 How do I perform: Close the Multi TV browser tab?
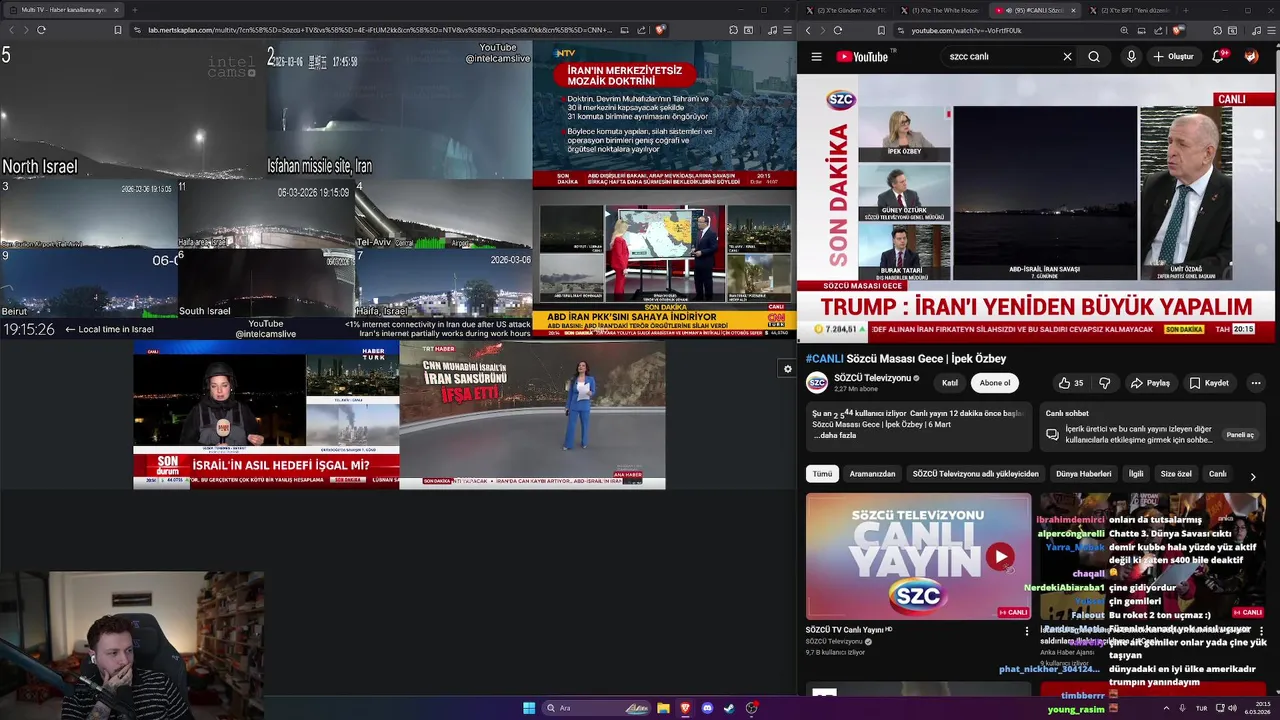pos(116,10)
